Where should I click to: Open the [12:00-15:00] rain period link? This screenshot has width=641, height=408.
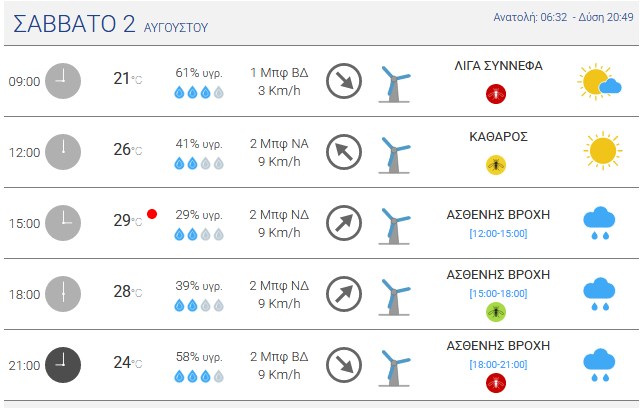pos(498,233)
